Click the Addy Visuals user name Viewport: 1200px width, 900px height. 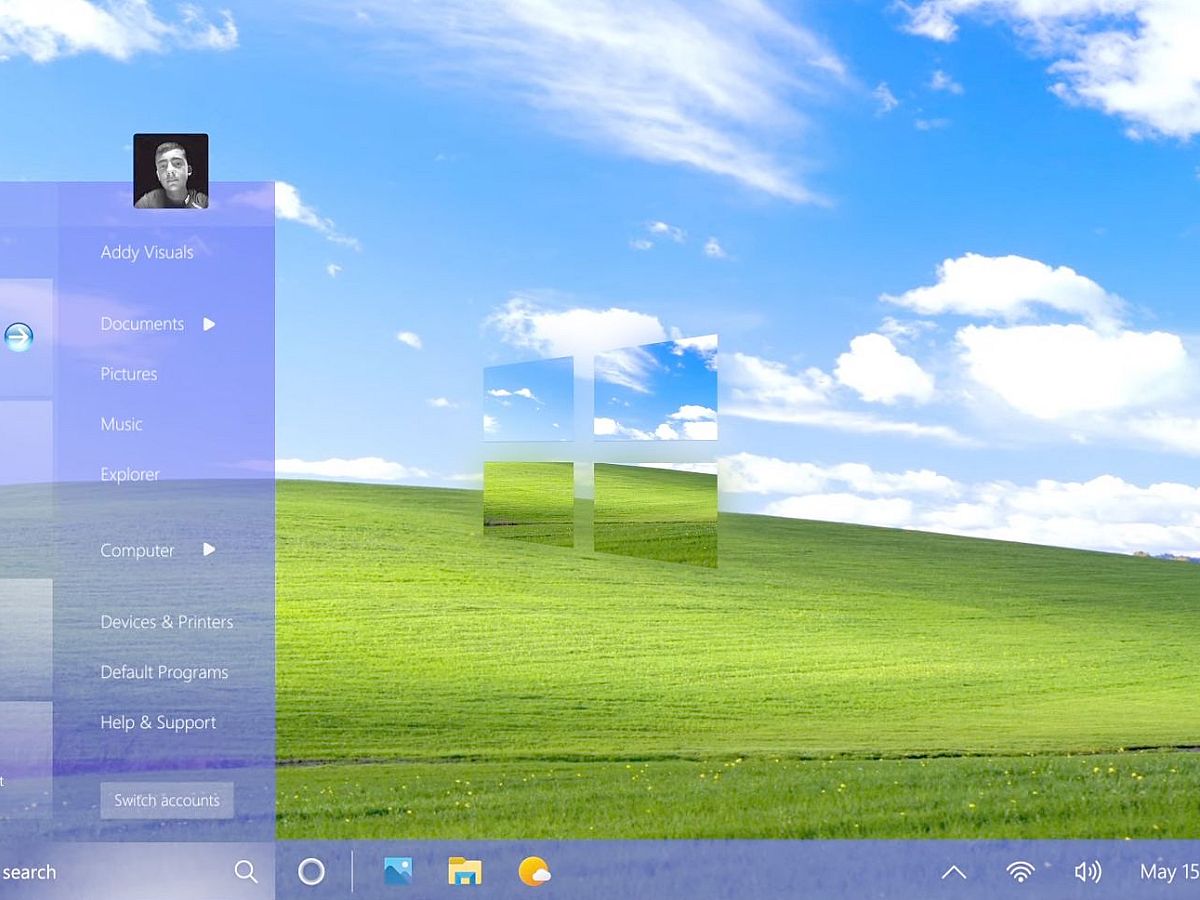147,252
